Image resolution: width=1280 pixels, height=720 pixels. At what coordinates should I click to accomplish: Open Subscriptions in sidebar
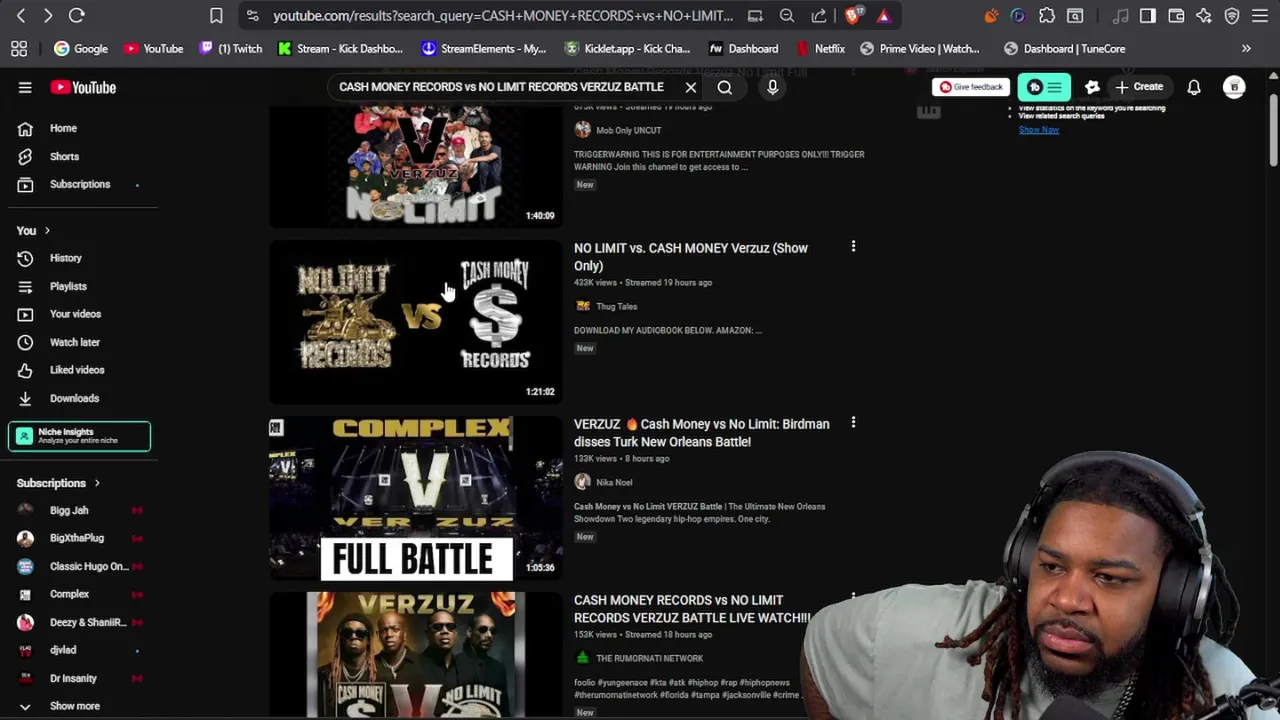coord(80,184)
